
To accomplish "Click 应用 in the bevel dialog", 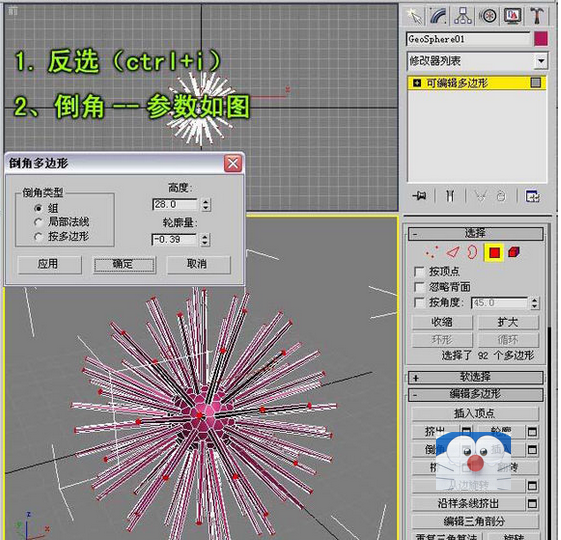I will point(50,265).
